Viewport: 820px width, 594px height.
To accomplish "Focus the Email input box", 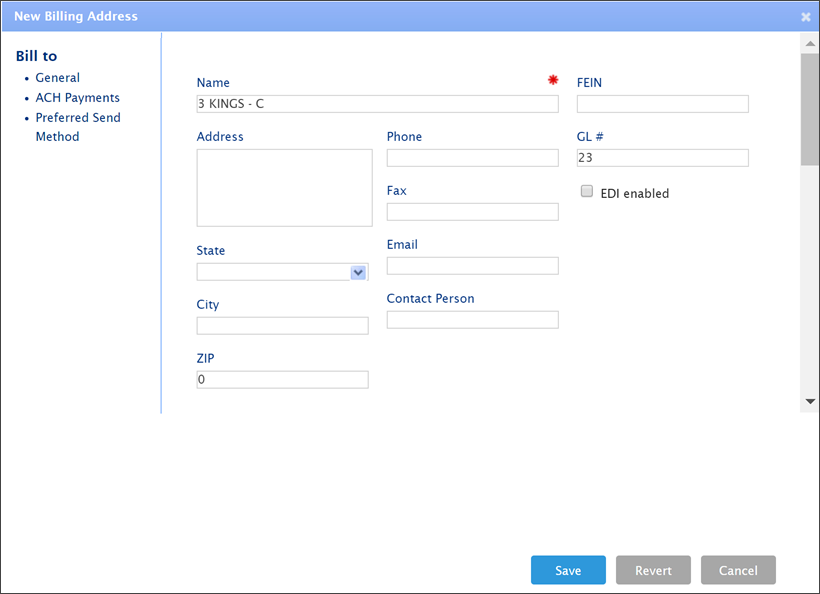I will point(472,266).
